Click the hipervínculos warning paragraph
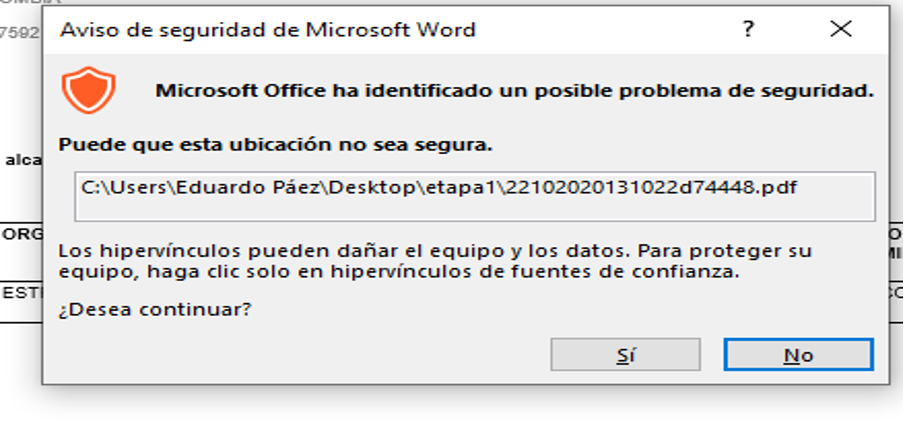Viewport: 904px width, 427px height. 435,261
